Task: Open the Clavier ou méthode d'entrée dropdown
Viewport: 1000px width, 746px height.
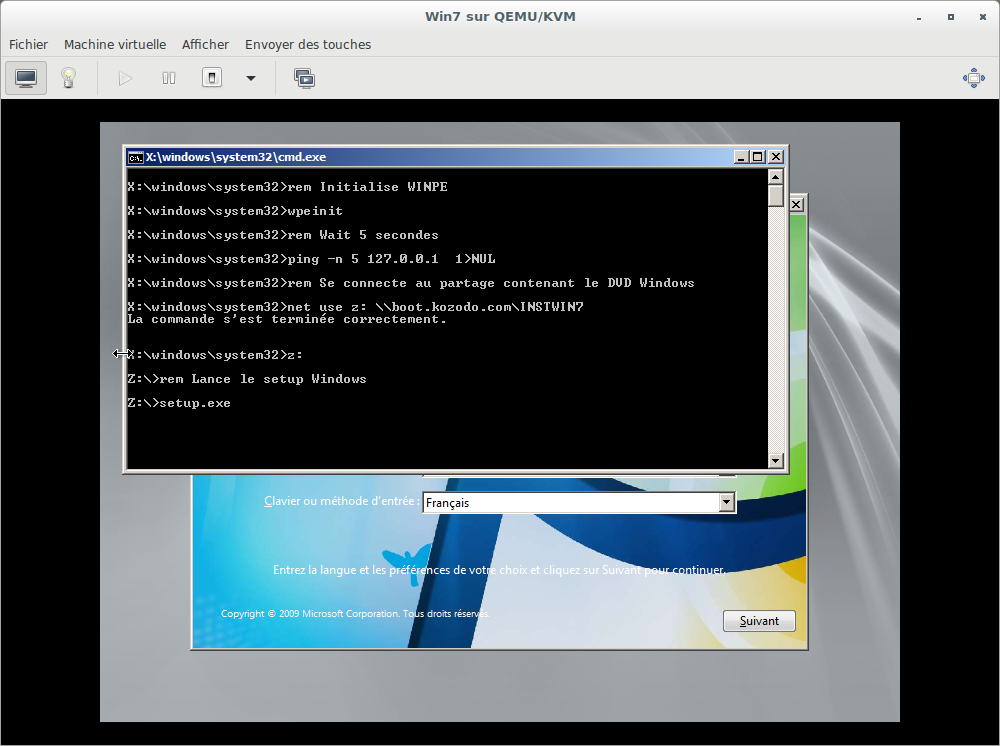Action: point(726,502)
